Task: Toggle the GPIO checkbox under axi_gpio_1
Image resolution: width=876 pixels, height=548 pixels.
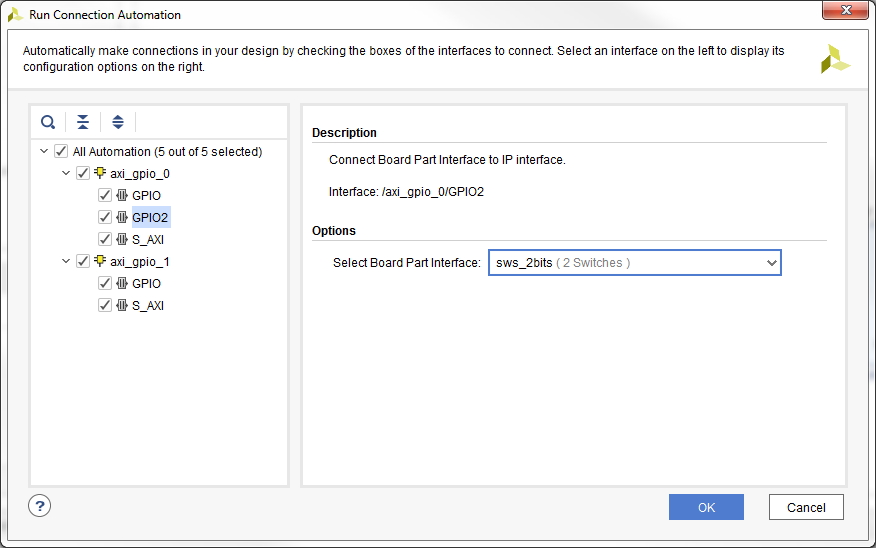Action: point(104,283)
